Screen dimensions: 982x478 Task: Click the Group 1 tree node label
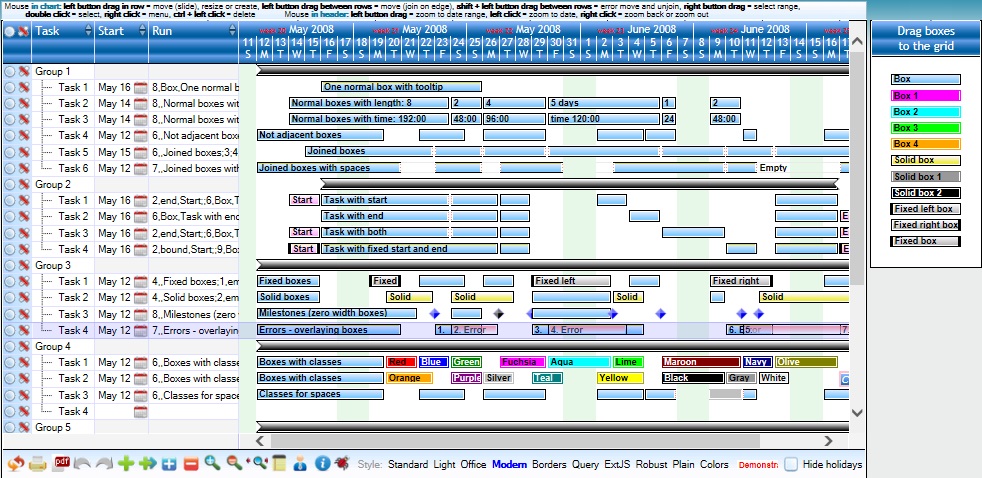tap(53, 71)
